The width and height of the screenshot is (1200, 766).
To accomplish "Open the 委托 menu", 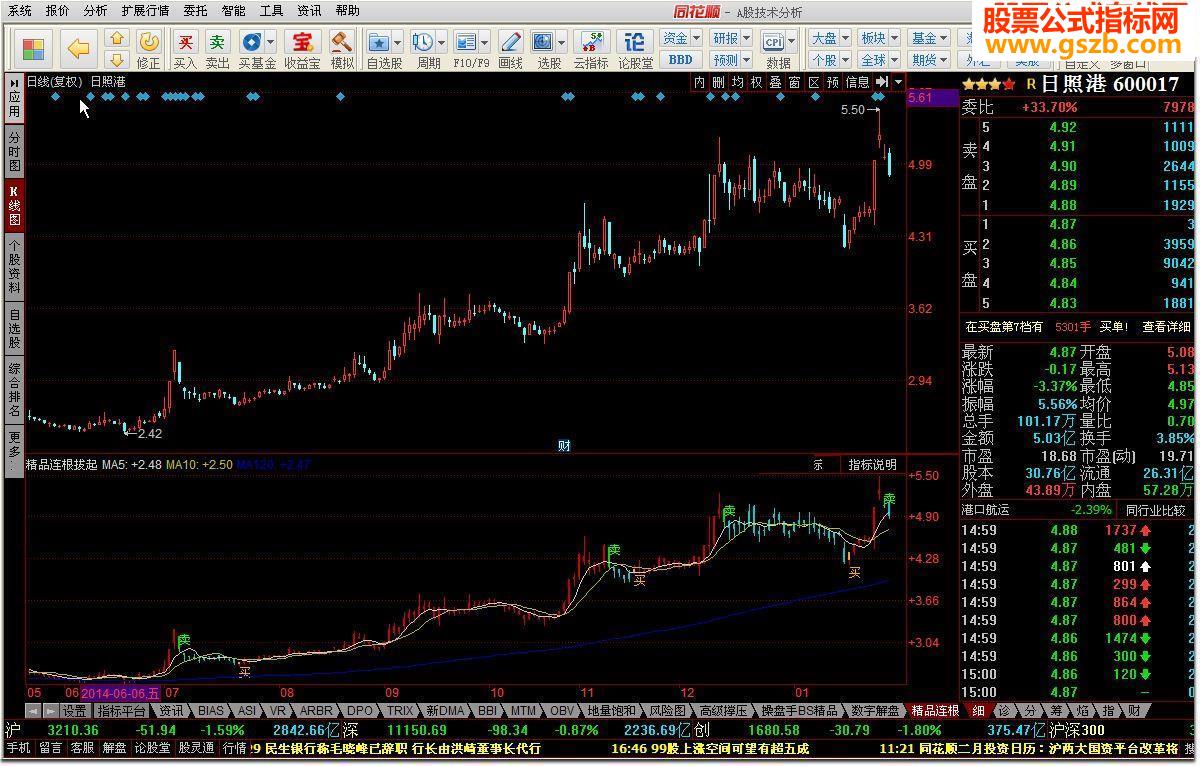I will 196,10.
